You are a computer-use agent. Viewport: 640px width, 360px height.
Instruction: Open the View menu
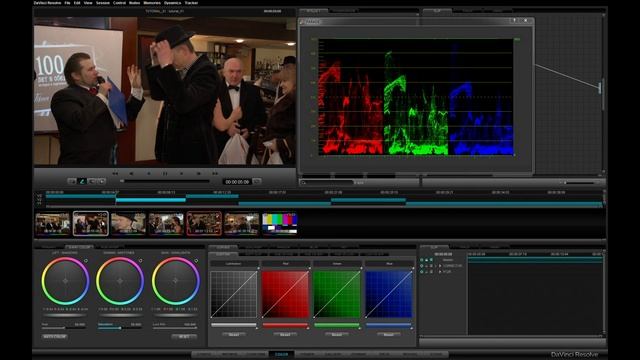pos(88,2)
